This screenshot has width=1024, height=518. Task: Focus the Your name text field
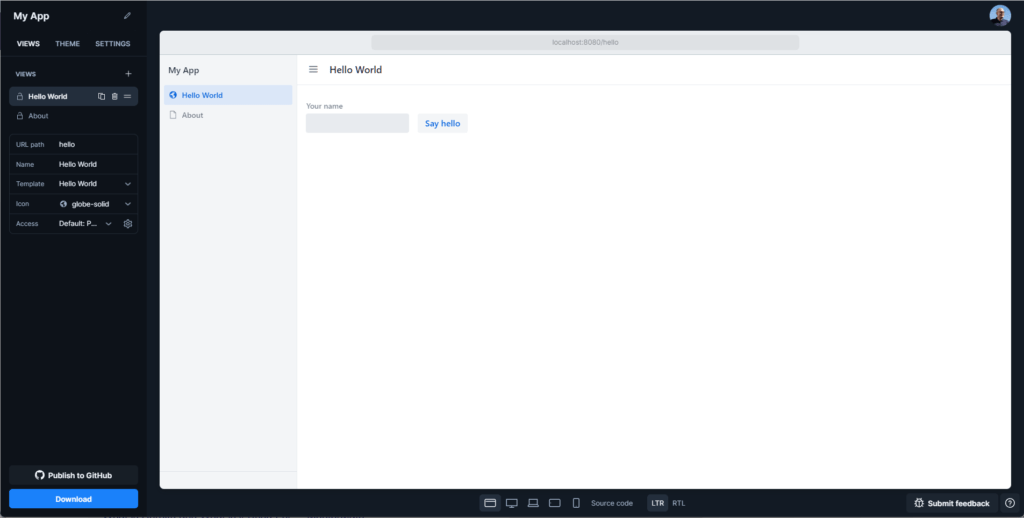click(x=357, y=123)
